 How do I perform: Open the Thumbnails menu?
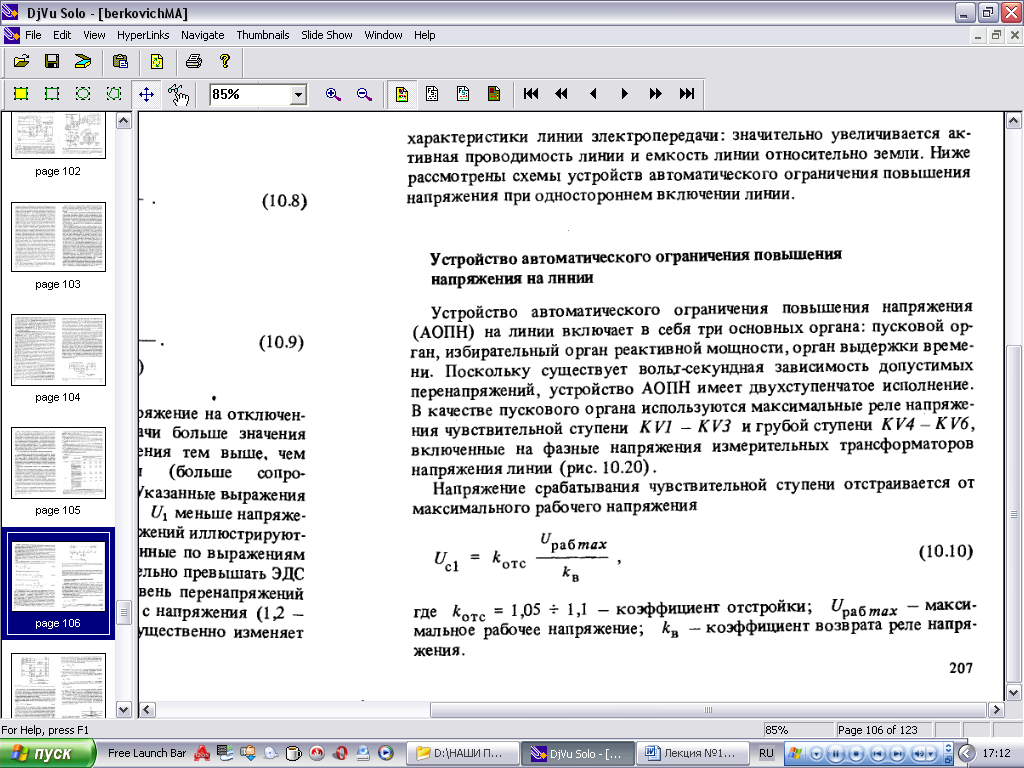point(263,35)
